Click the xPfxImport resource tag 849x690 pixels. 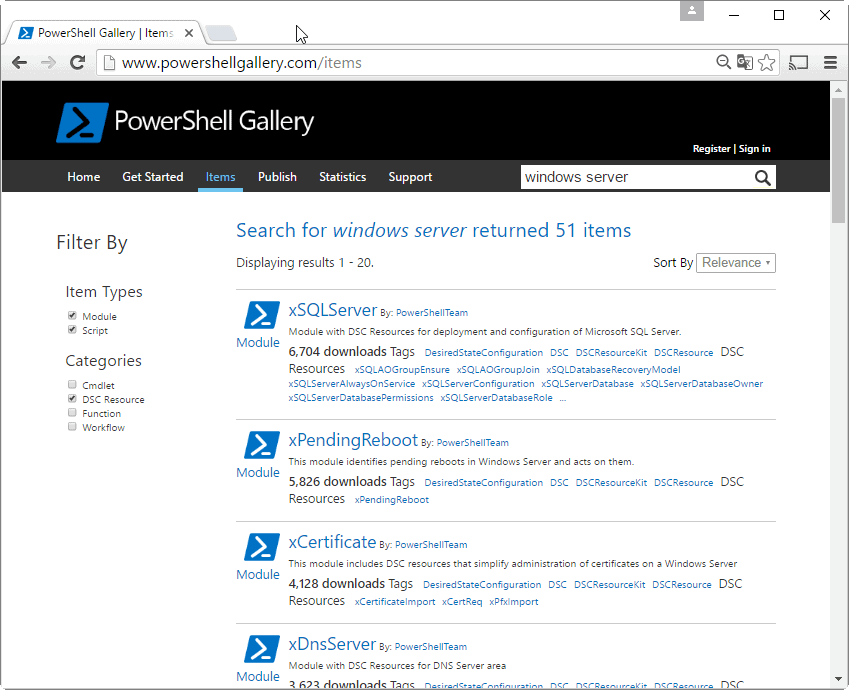513,602
